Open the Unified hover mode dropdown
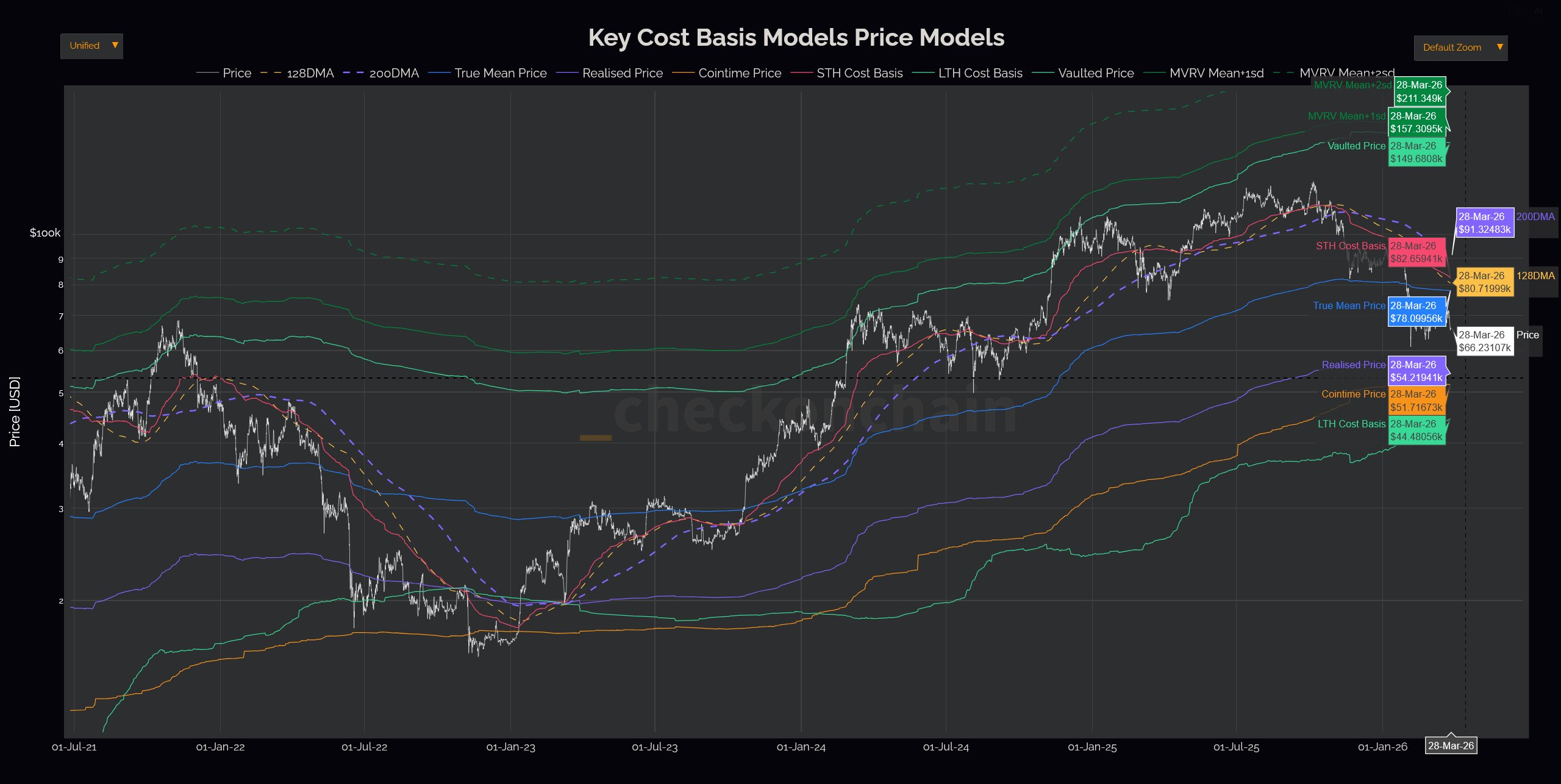This screenshot has width=1561, height=784. pos(85,46)
